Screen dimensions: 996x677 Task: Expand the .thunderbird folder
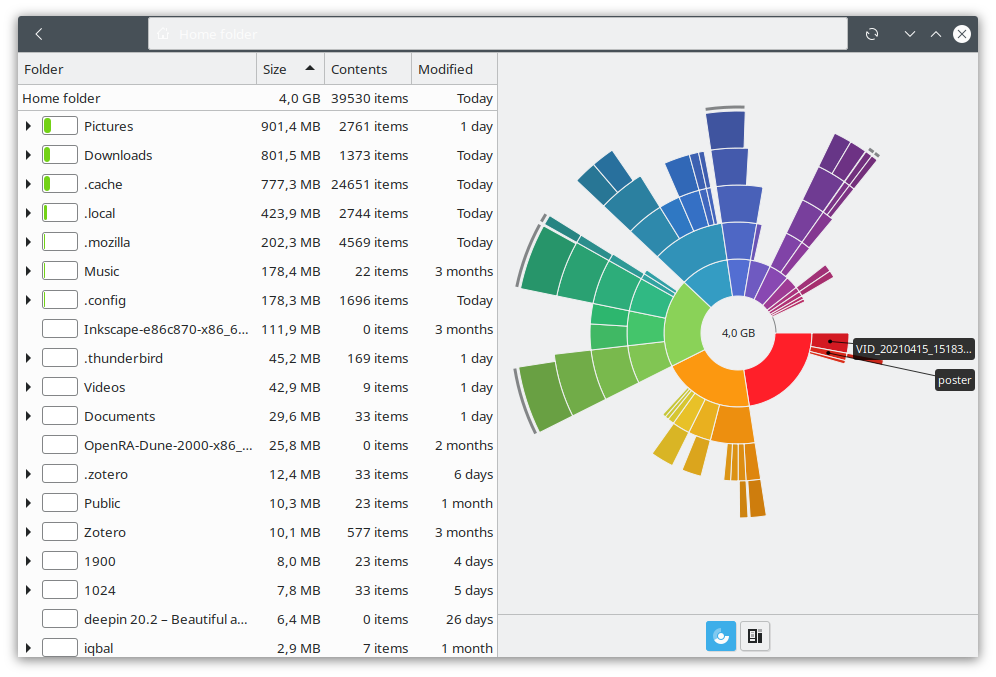[x=28, y=358]
